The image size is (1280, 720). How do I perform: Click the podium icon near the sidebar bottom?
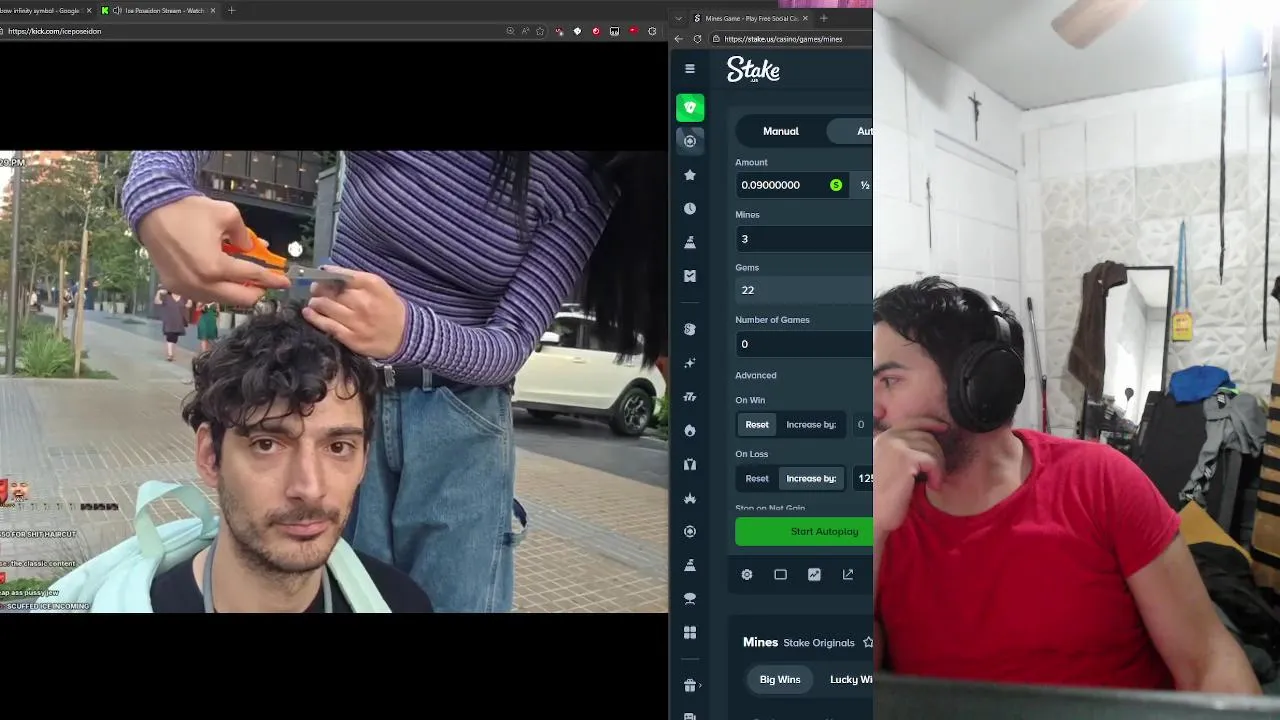690,565
